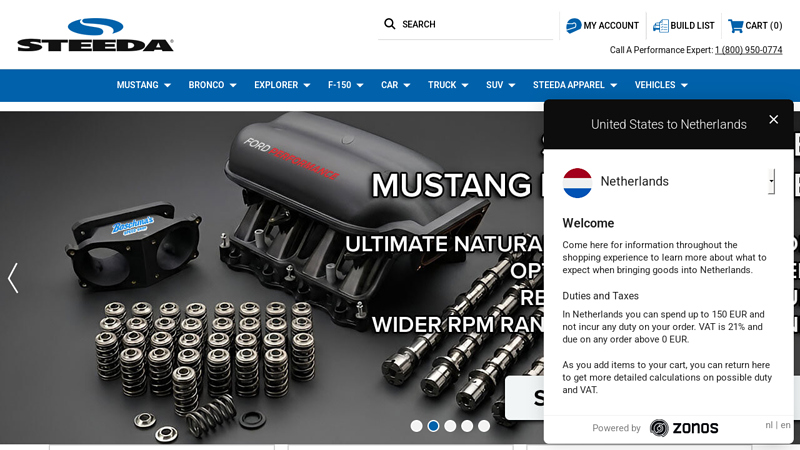Screen dimensions: 800x450
Task: Click the Zonos logo
Action: click(684, 428)
